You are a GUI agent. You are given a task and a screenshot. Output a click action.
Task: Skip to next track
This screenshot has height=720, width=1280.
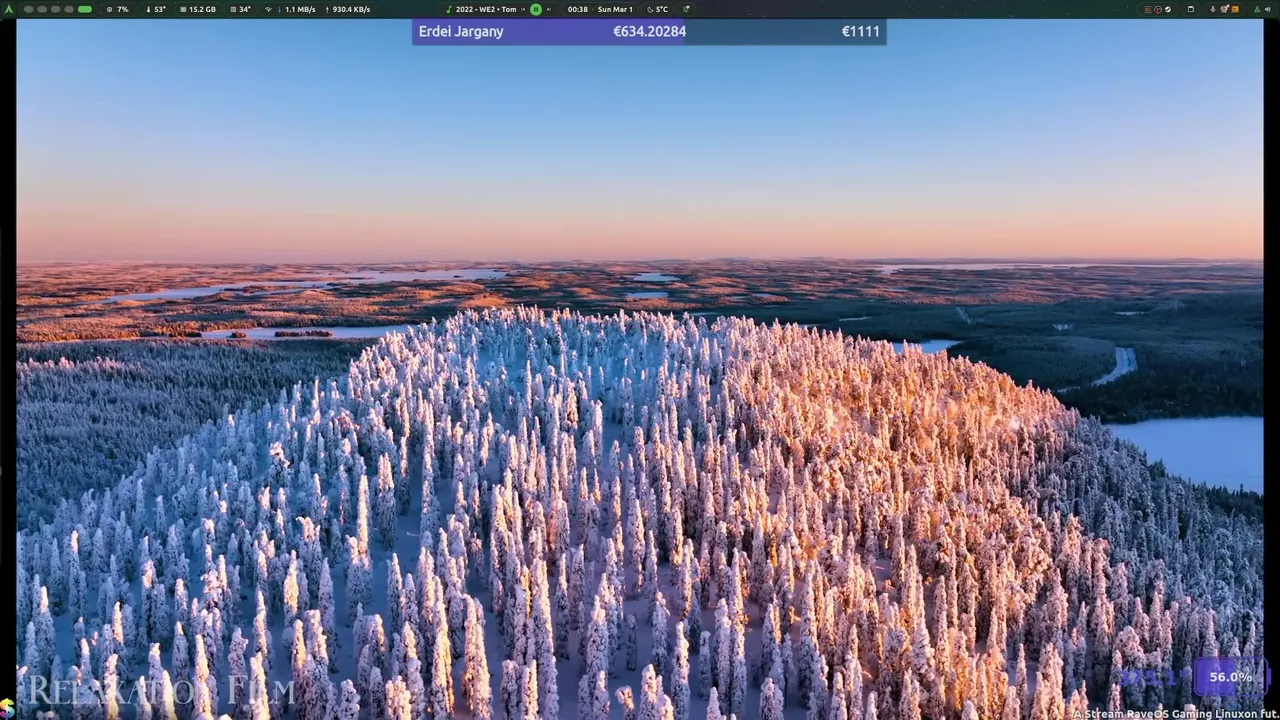[549, 9]
